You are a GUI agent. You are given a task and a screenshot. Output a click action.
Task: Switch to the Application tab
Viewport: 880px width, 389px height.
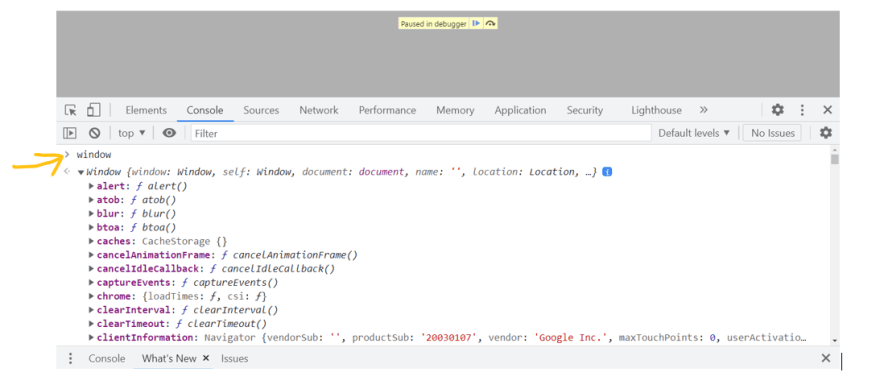(x=520, y=110)
